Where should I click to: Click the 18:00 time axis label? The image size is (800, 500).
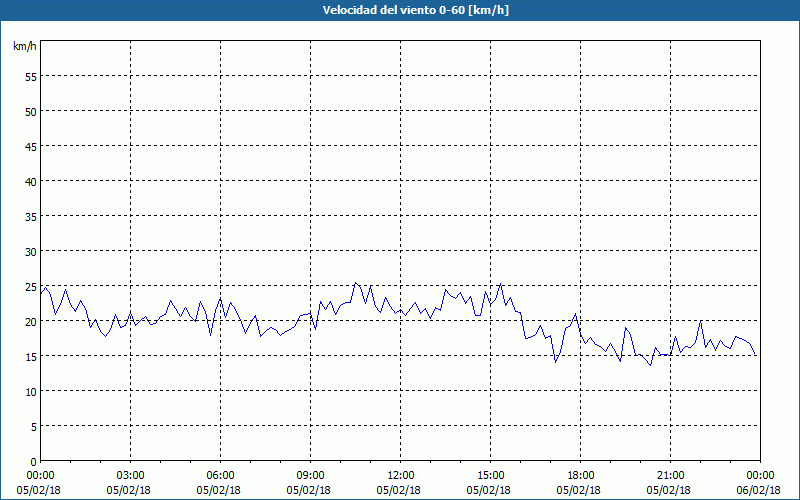coord(580,476)
